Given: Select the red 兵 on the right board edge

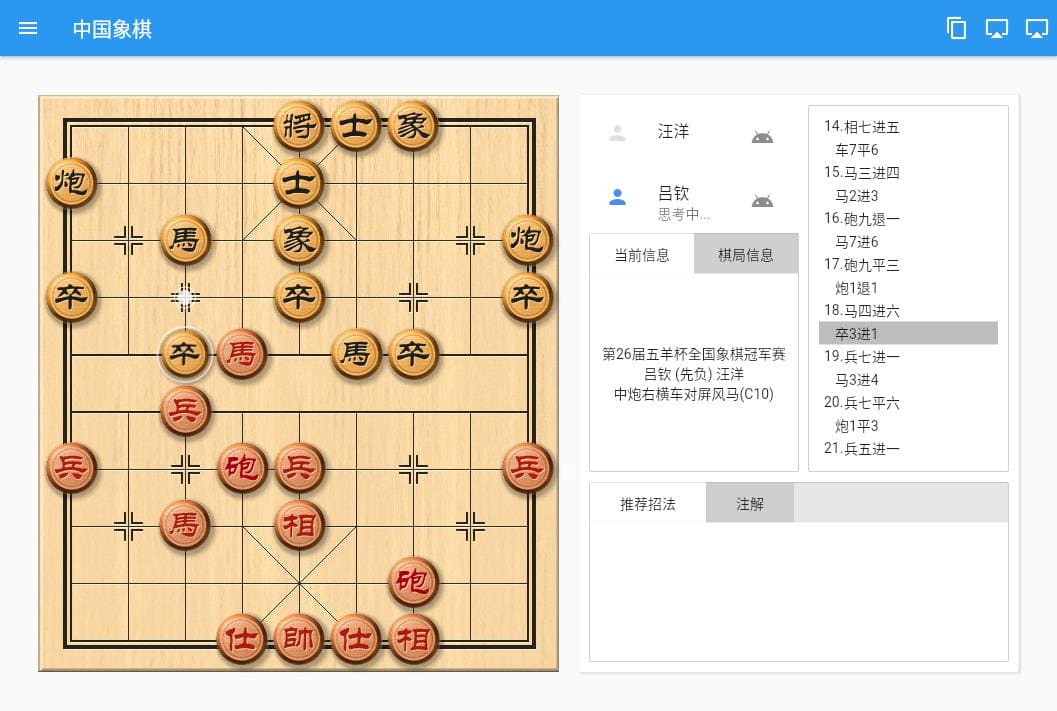Looking at the screenshot, I should click(x=527, y=467).
